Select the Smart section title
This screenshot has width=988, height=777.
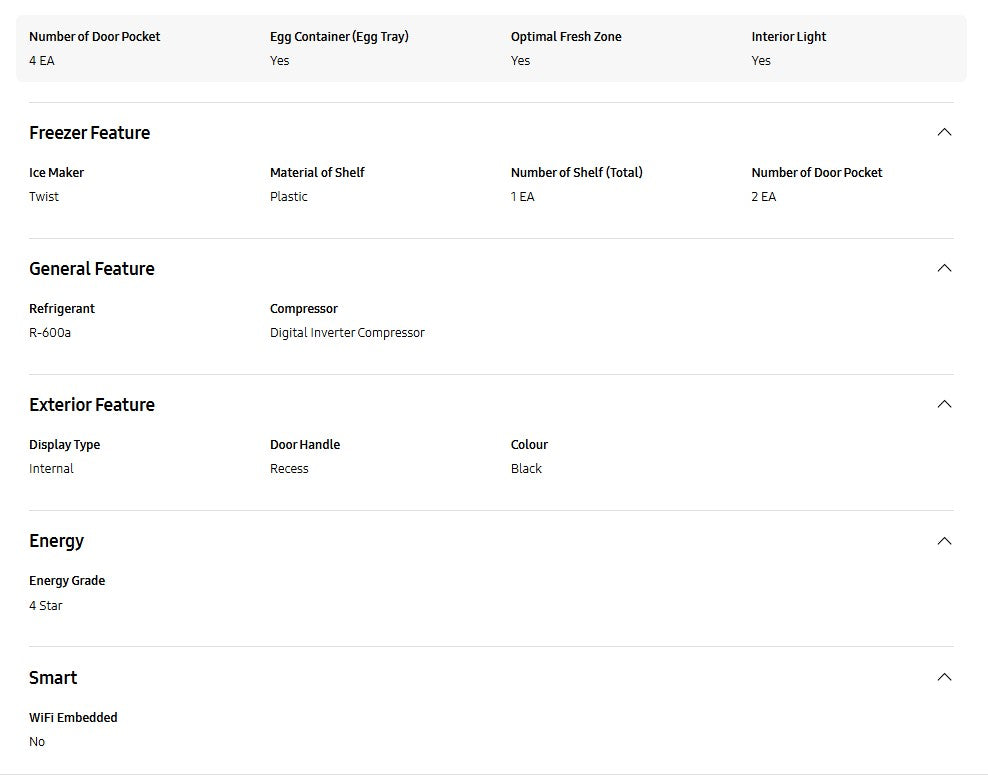coord(53,678)
